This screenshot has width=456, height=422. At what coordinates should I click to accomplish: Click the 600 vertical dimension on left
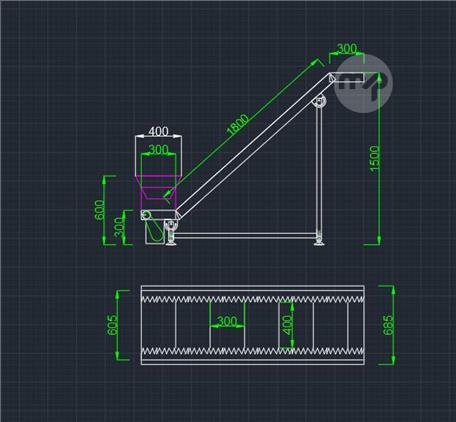pyautogui.click(x=100, y=210)
